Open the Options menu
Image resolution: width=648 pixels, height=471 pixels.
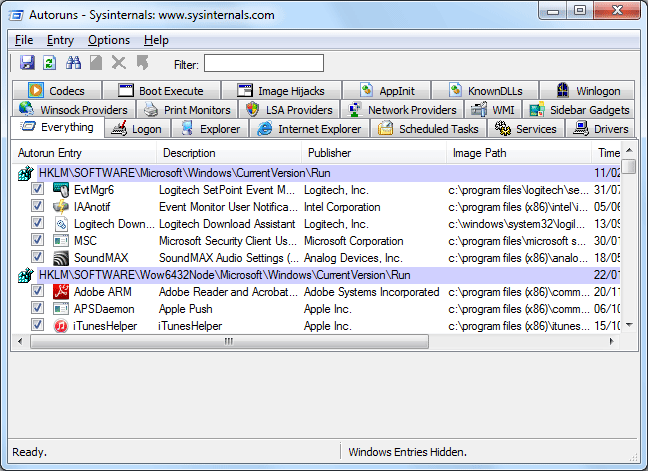(x=109, y=40)
